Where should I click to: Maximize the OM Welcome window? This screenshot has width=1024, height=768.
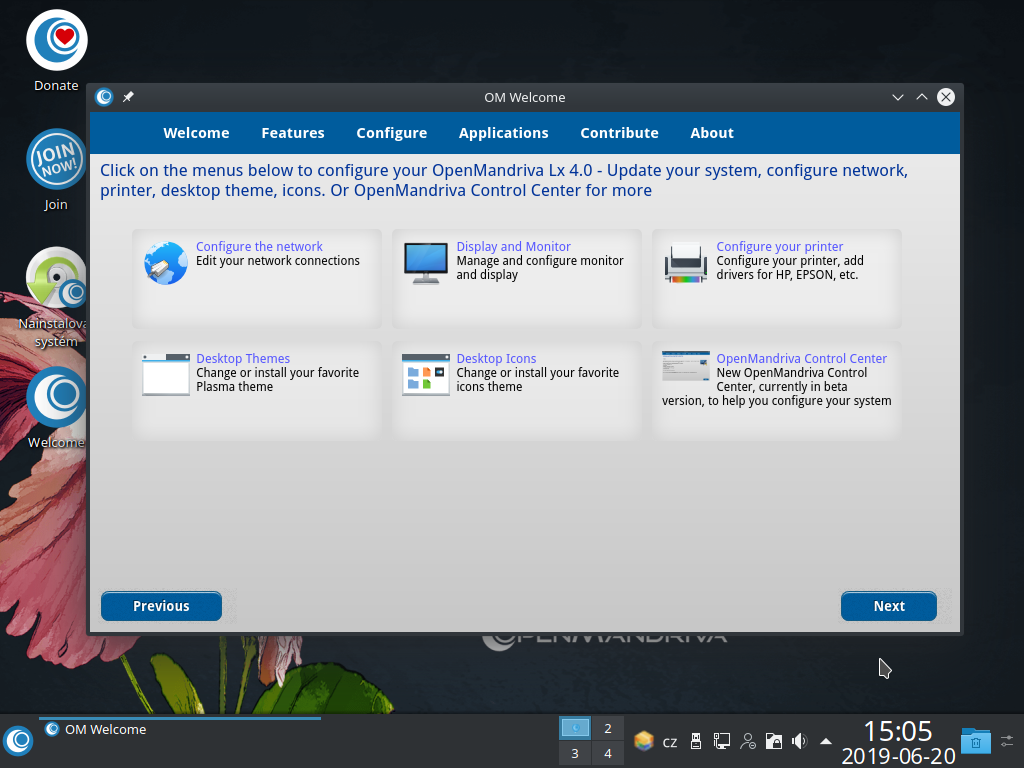click(921, 97)
